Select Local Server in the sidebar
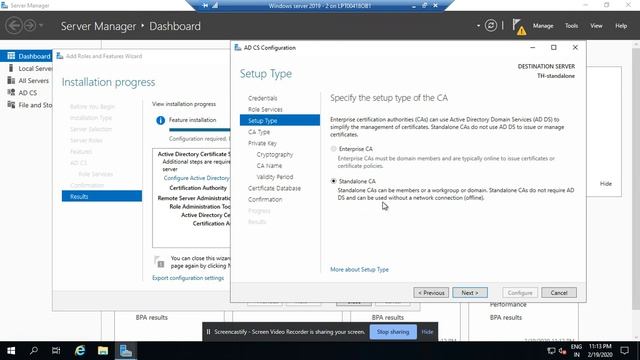Image resolution: width=640 pixels, height=360 pixels. [x=35, y=68]
